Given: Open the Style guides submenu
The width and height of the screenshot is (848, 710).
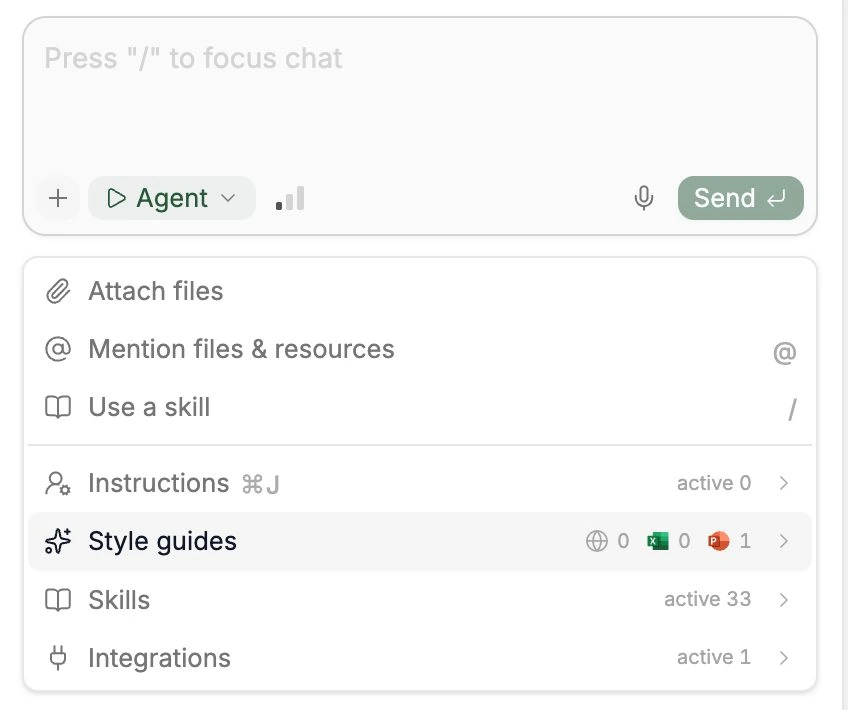Looking at the screenshot, I should coord(420,541).
